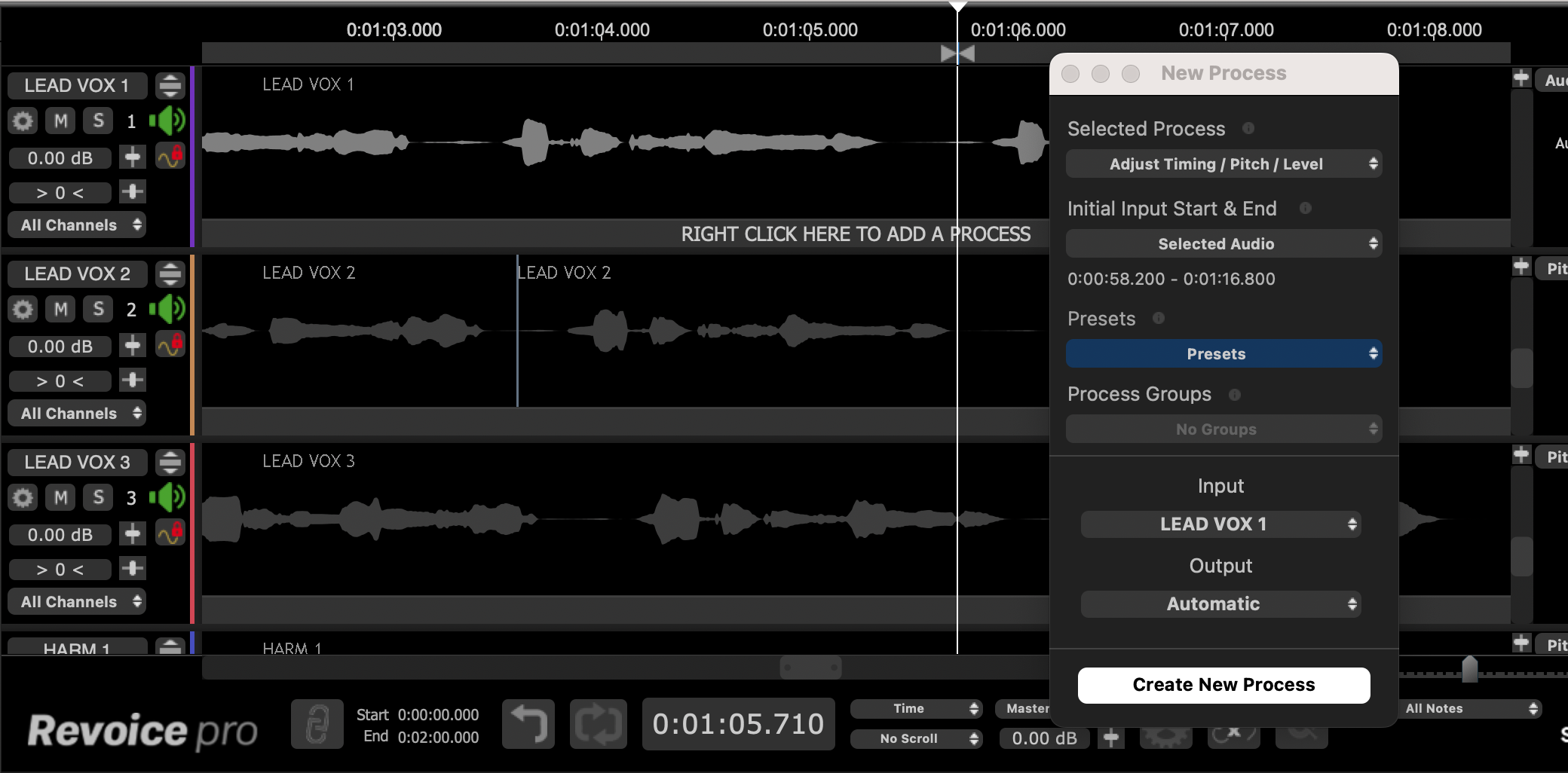Click LEAD VOX 3 volume fader icon

click(132, 534)
